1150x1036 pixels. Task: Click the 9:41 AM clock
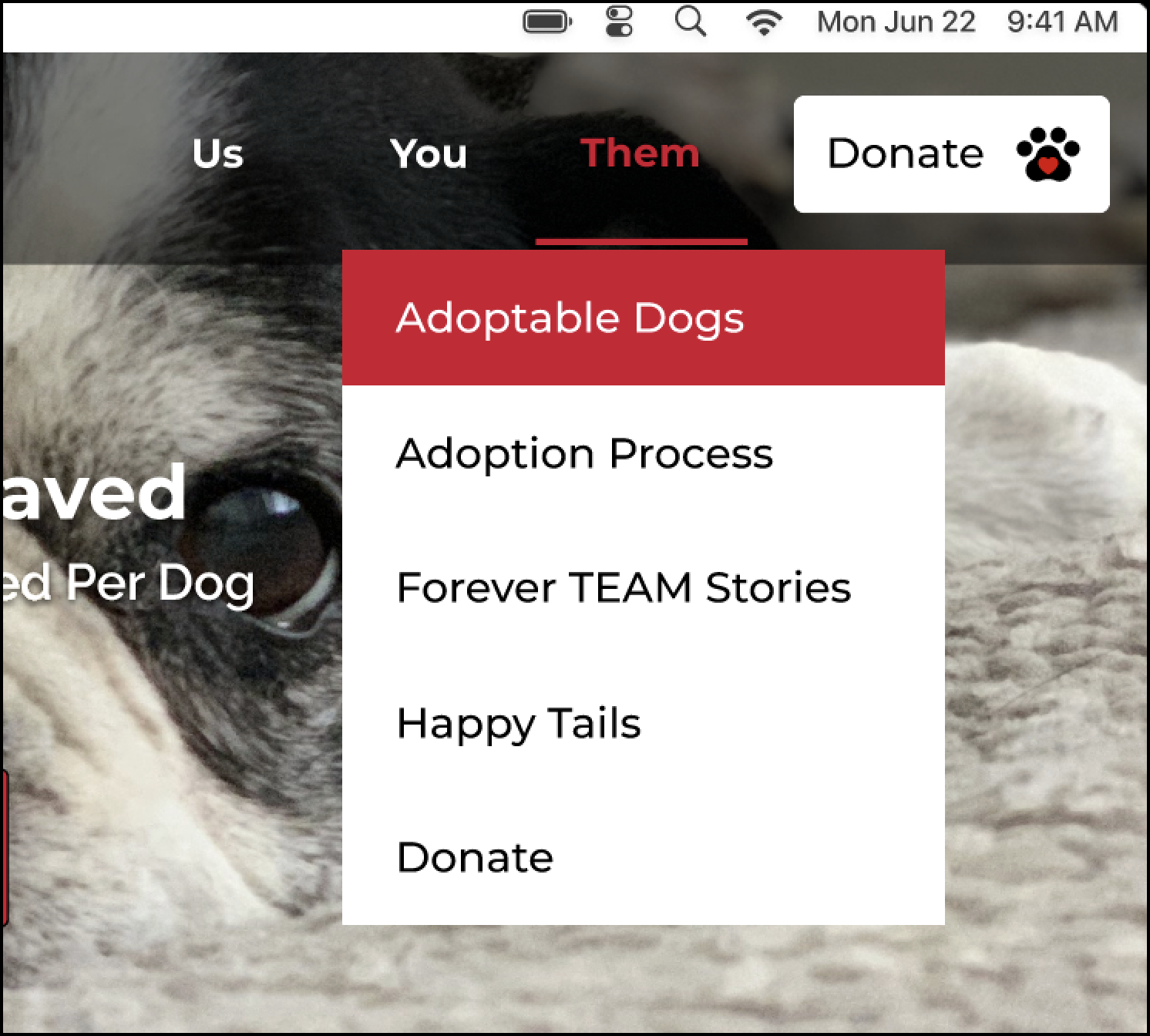1062,22
